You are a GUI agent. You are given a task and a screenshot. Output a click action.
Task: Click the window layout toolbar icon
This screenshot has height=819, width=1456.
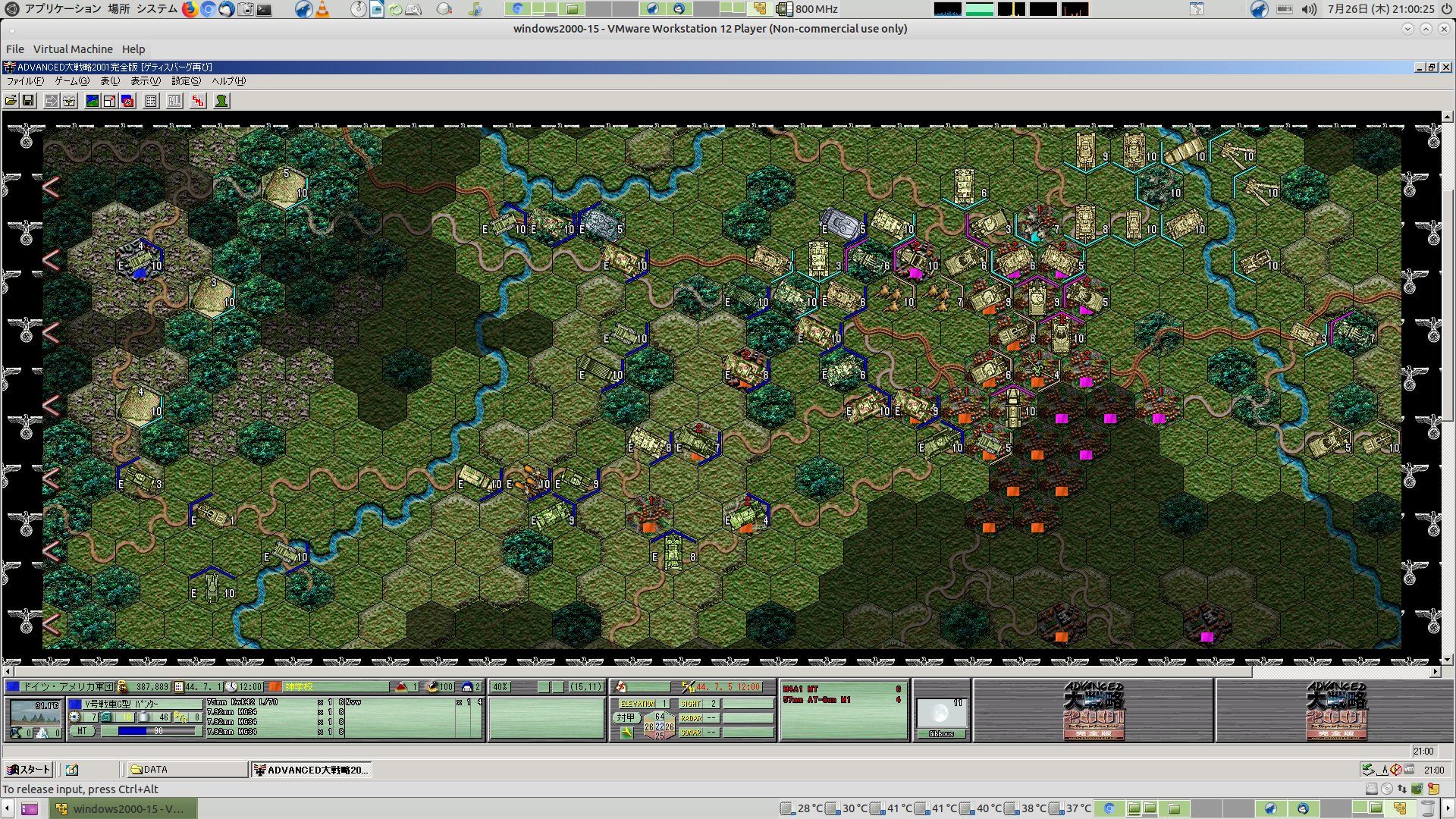pos(110,101)
